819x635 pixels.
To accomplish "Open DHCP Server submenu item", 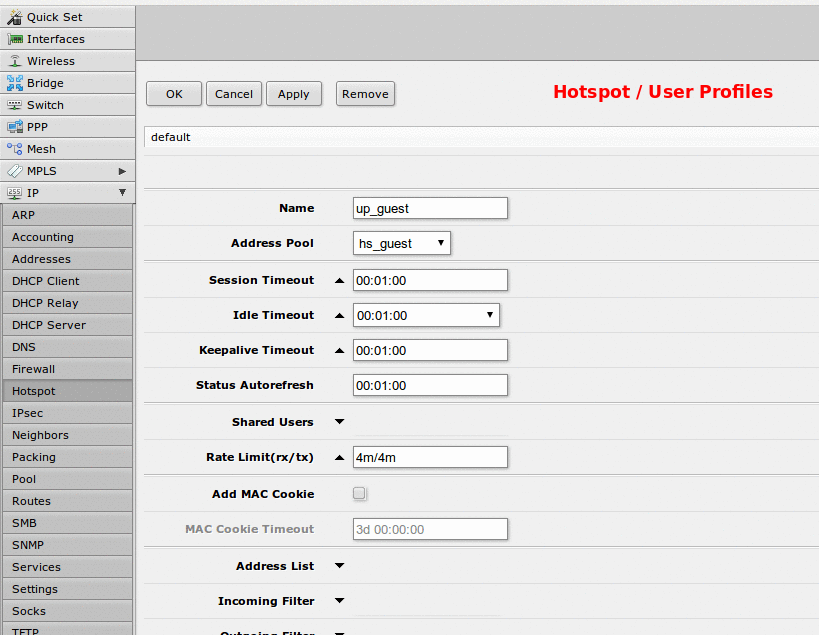I will click(x=68, y=325).
